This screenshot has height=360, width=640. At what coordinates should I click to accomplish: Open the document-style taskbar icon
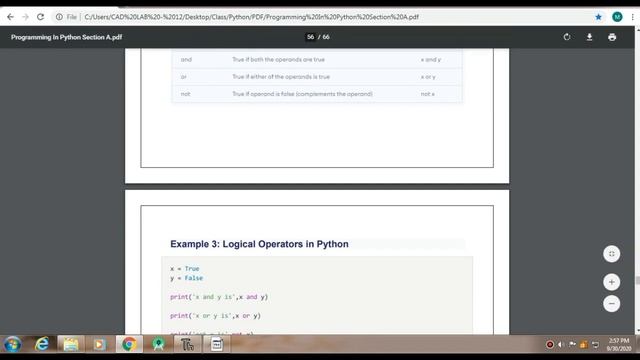coord(217,344)
